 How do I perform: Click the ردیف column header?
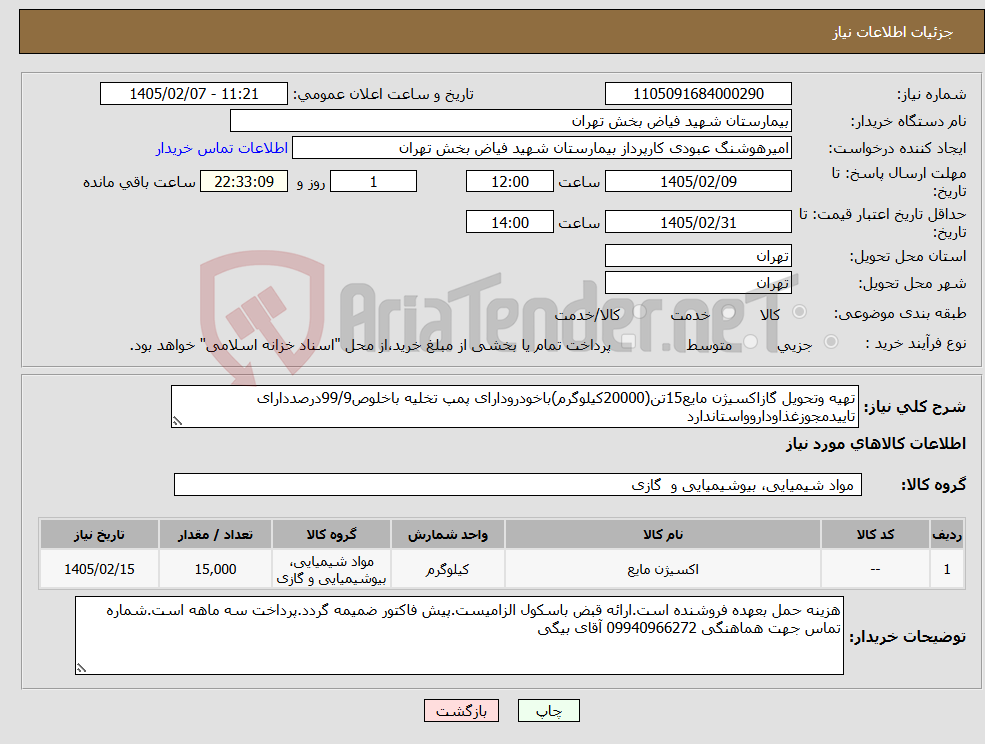point(947,534)
